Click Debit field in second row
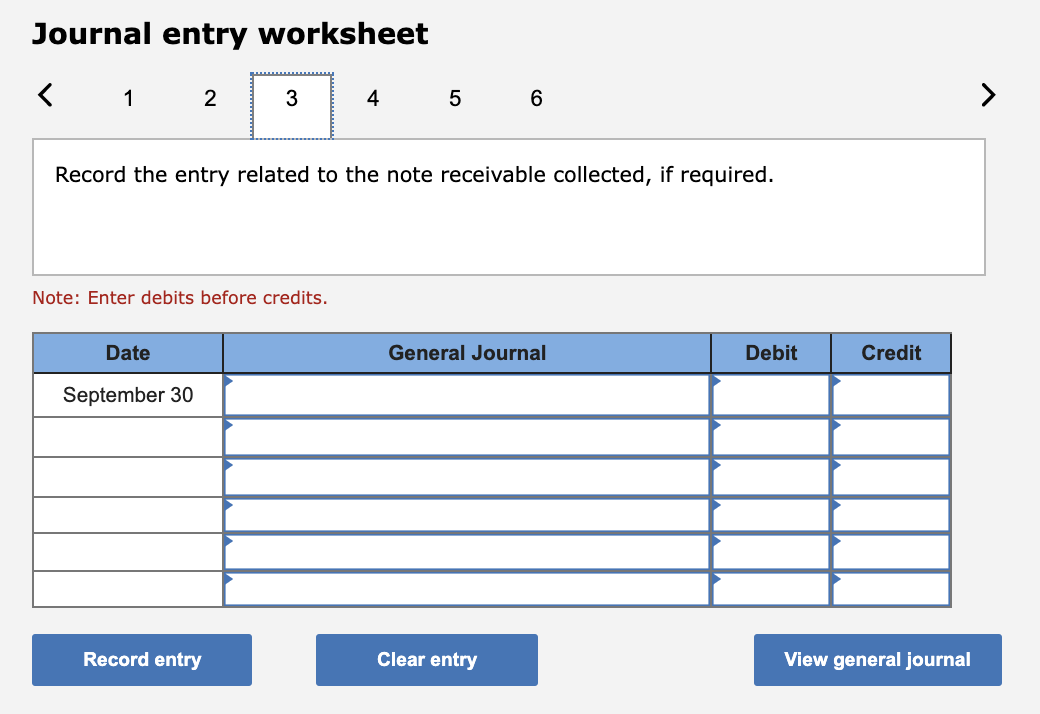 [771, 437]
